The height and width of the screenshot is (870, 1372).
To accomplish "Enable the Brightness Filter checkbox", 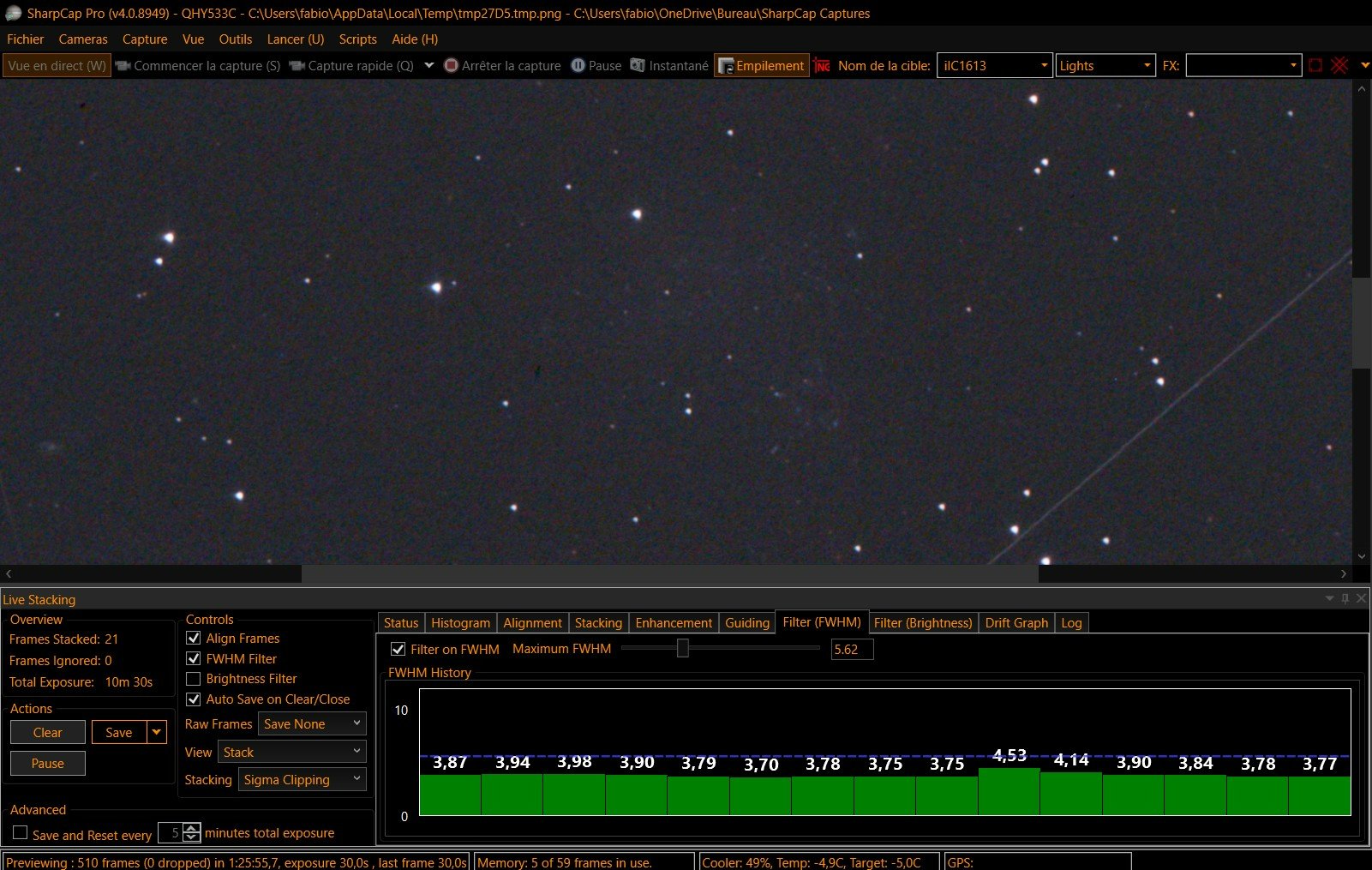I will click(x=194, y=679).
